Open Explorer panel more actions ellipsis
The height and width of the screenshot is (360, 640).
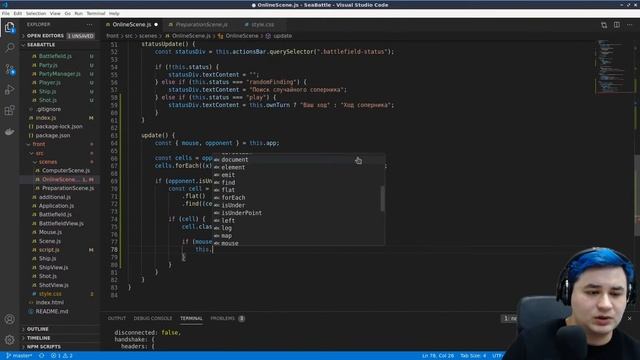coord(89,25)
